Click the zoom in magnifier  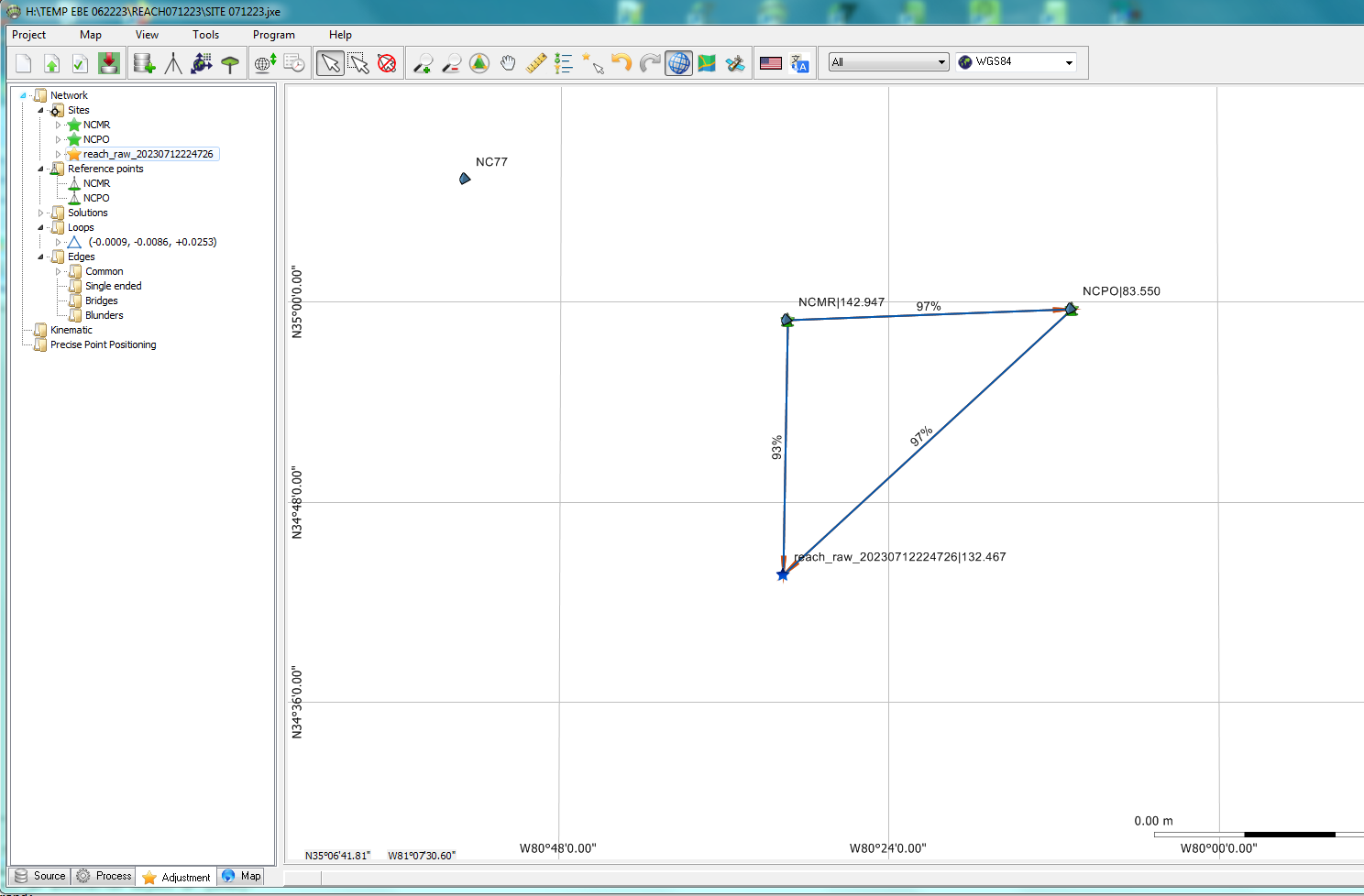click(x=423, y=63)
